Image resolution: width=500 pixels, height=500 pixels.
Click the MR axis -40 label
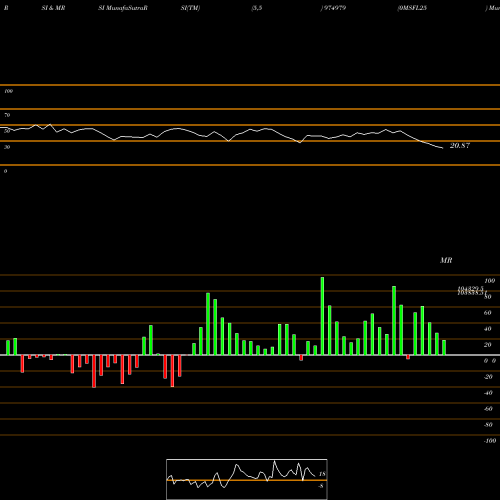tap(488, 393)
